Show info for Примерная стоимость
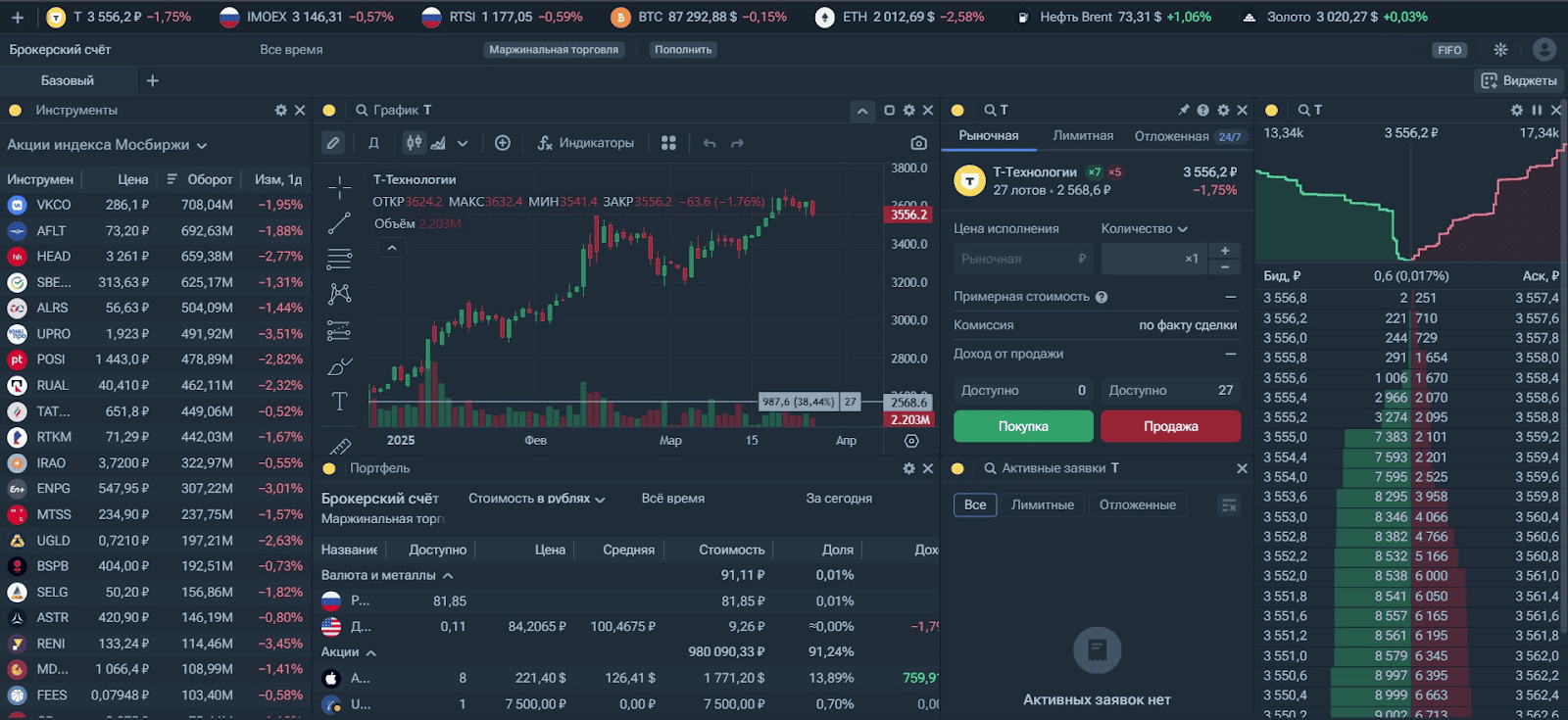Screen dimensions: 1568x720 [1102, 297]
